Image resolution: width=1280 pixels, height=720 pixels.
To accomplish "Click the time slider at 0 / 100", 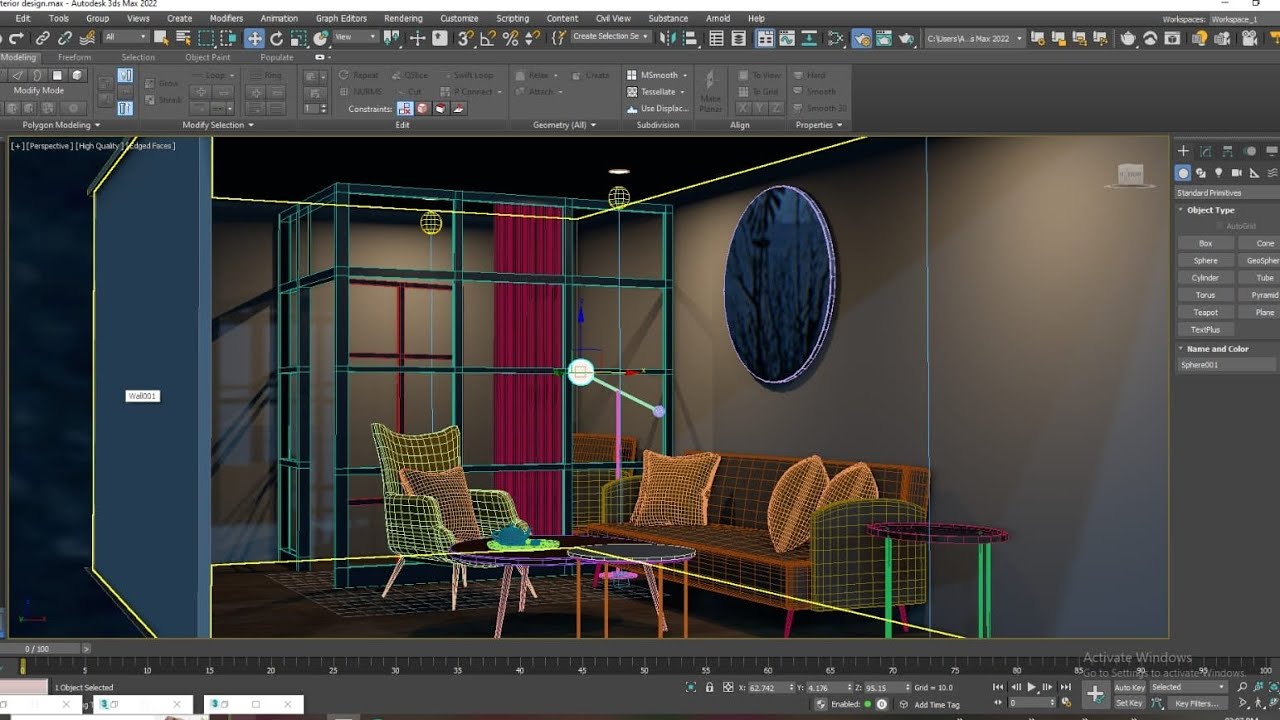I will pos(36,649).
